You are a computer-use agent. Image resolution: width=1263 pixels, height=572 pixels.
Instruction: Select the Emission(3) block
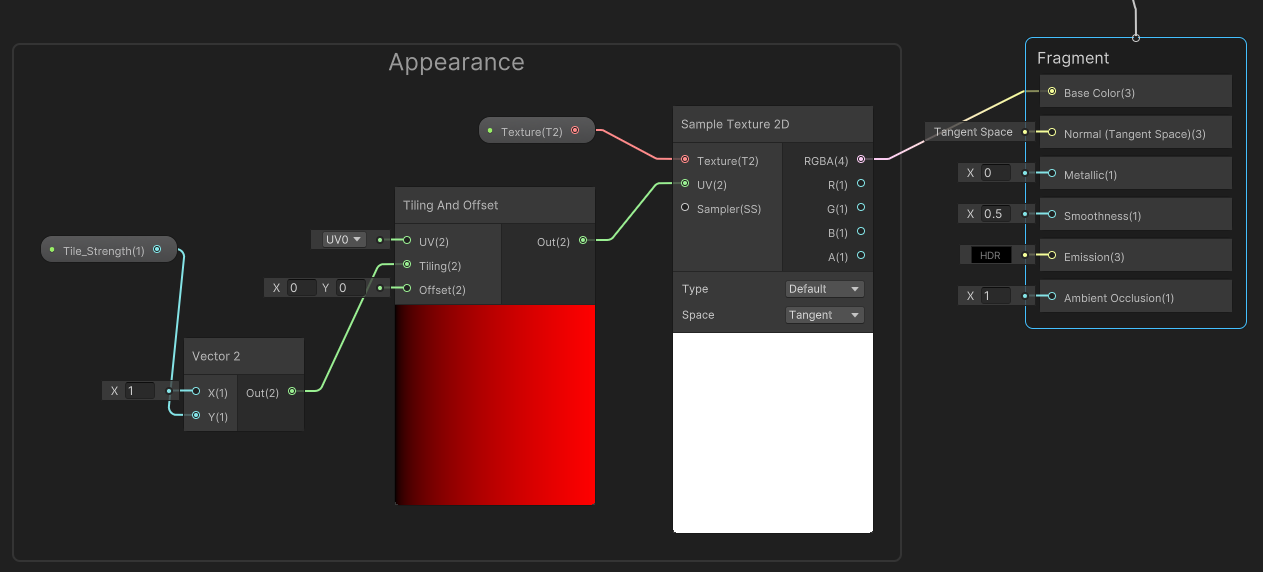click(1136, 256)
